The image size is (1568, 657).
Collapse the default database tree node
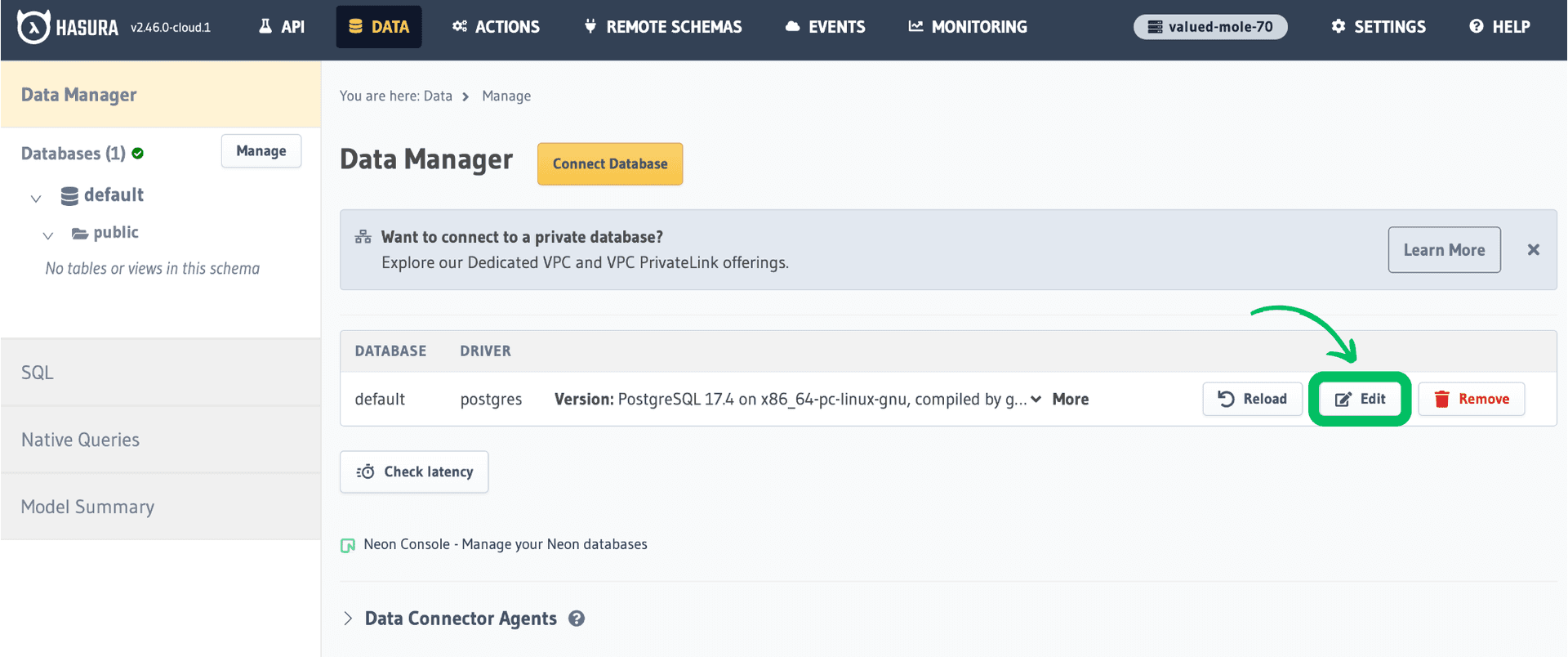click(36, 198)
